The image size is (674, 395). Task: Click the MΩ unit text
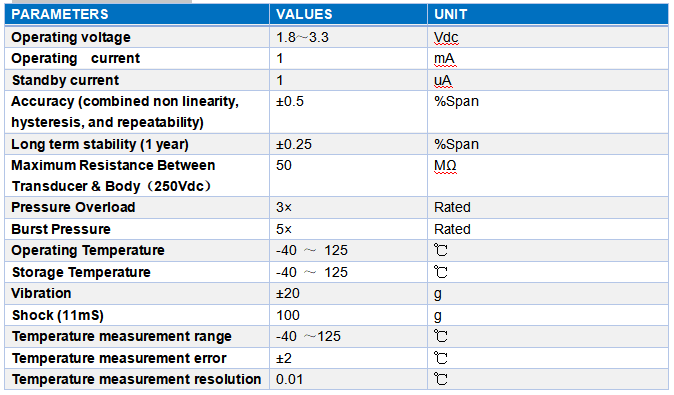[445, 166]
